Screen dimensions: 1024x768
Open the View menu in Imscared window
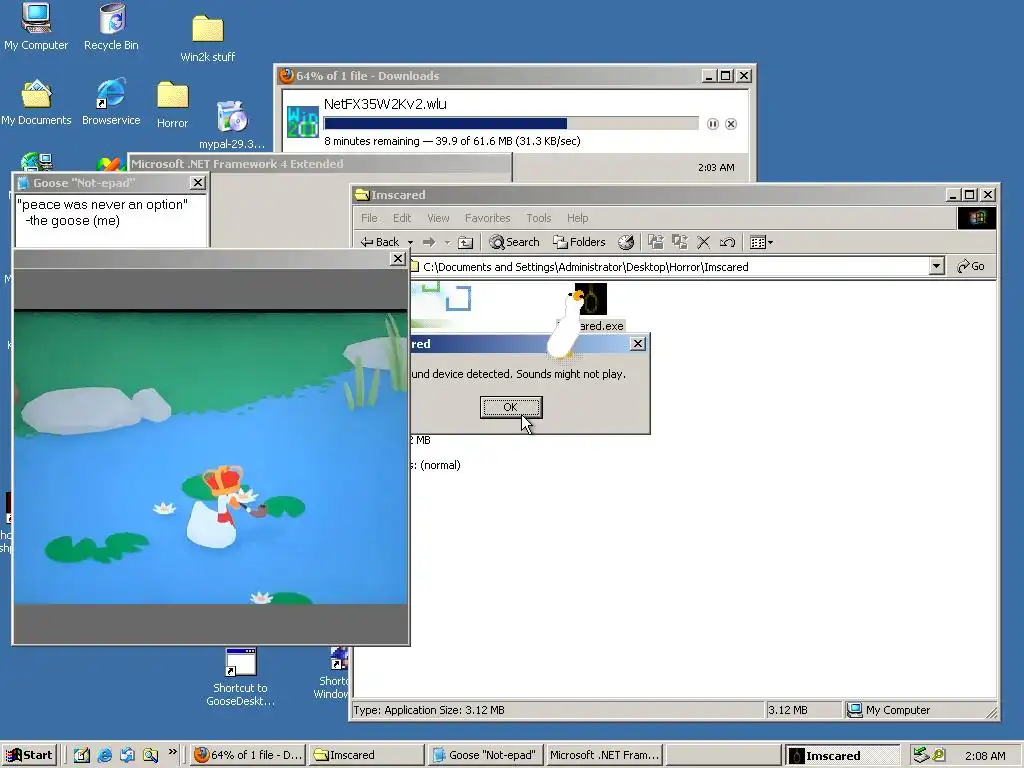click(438, 218)
